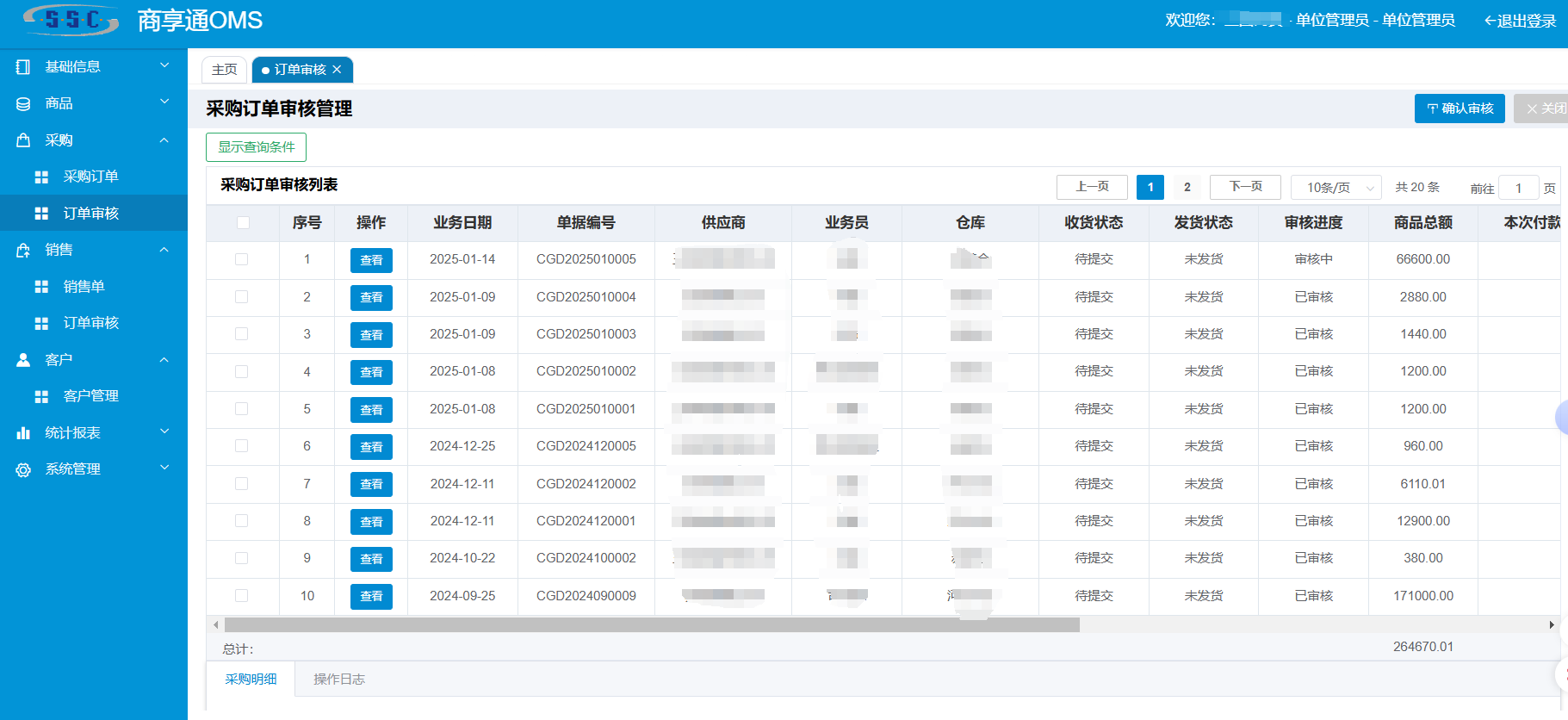Image resolution: width=1568 pixels, height=720 pixels.
Task: Click the 客户 person icon in sidebar
Action: (x=23, y=360)
